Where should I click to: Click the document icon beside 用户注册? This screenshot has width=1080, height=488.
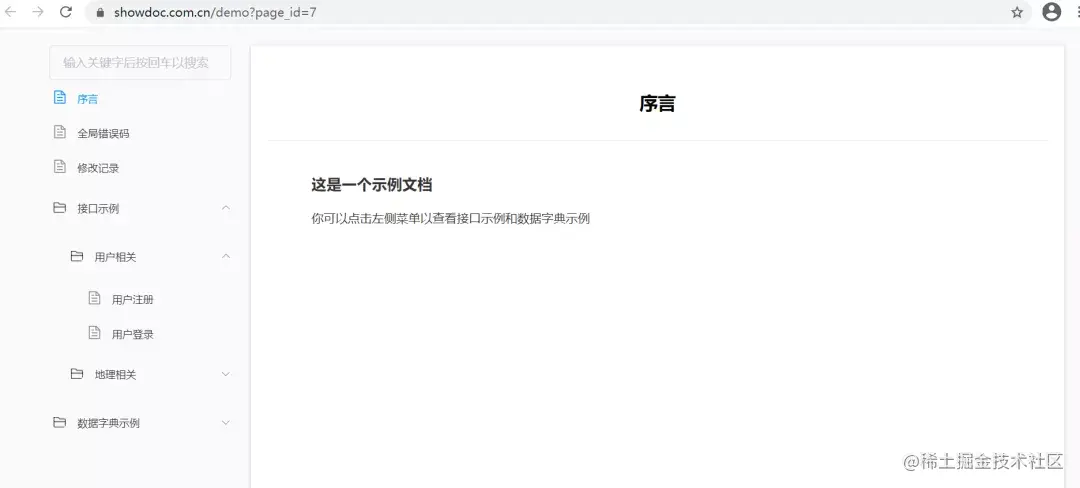[x=94, y=298]
